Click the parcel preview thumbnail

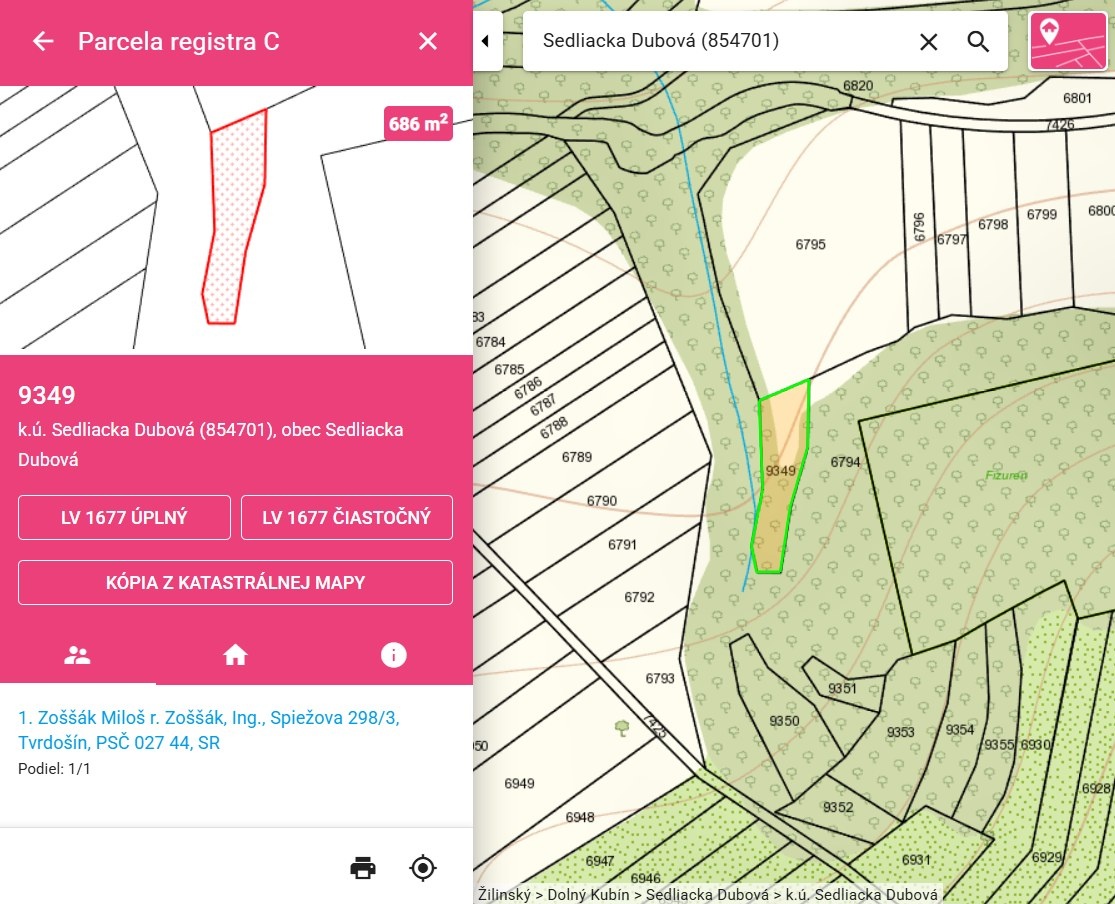point(236,220)
